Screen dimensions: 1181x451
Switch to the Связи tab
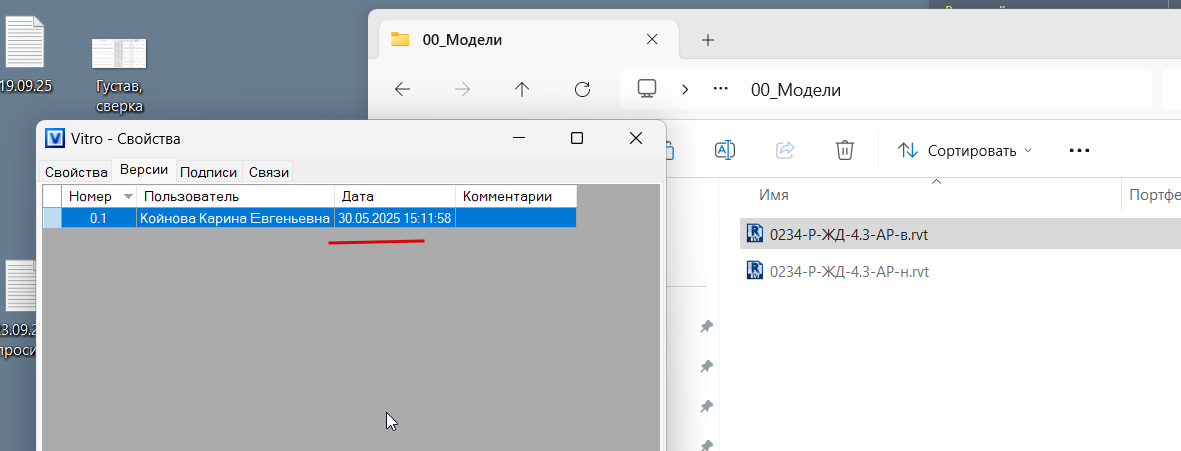click(268, 172)
